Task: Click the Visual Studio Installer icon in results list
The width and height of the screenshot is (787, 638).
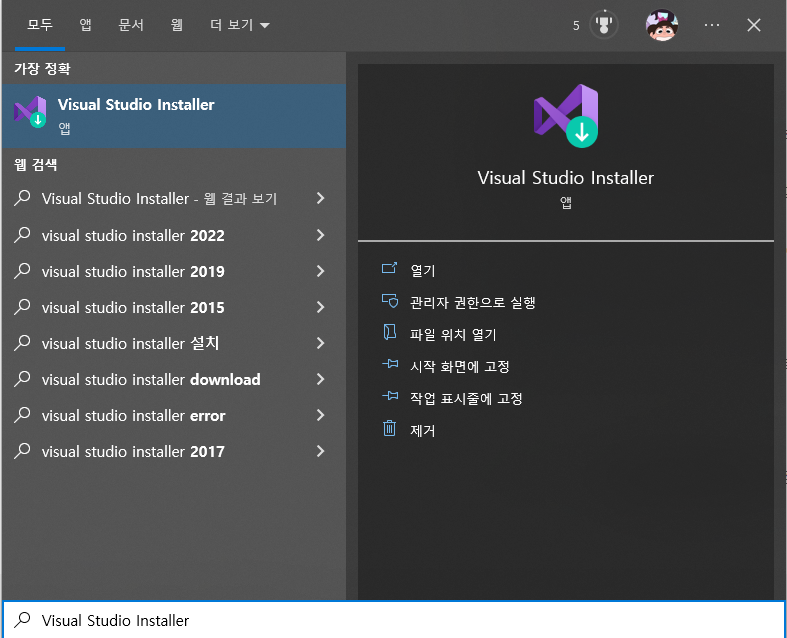Action: [30, 111]
